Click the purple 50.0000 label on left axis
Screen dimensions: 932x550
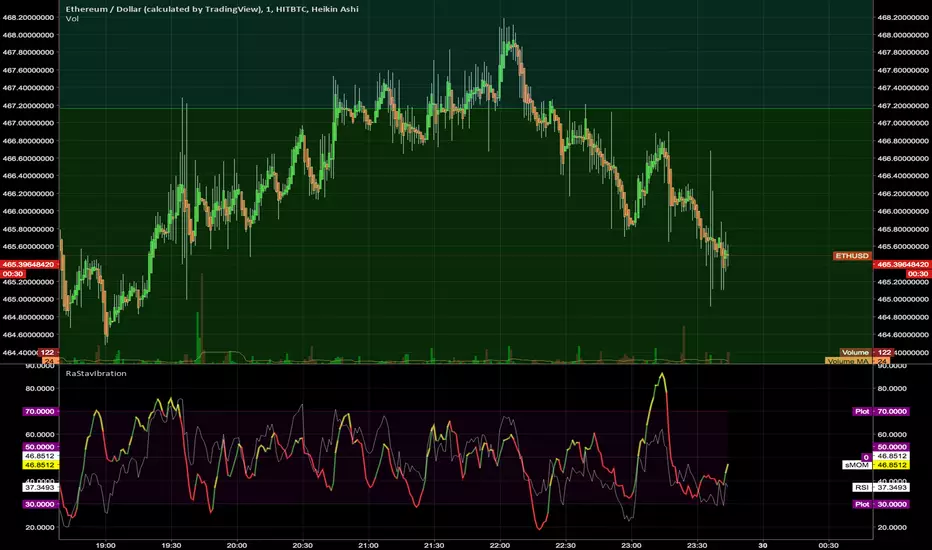[x=41, y=446]
